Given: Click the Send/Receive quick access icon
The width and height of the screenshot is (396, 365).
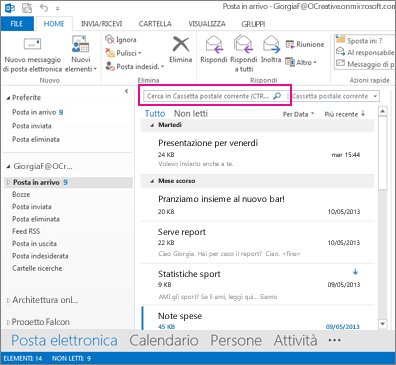Looking at the screenshot, I should click(27, 8).
